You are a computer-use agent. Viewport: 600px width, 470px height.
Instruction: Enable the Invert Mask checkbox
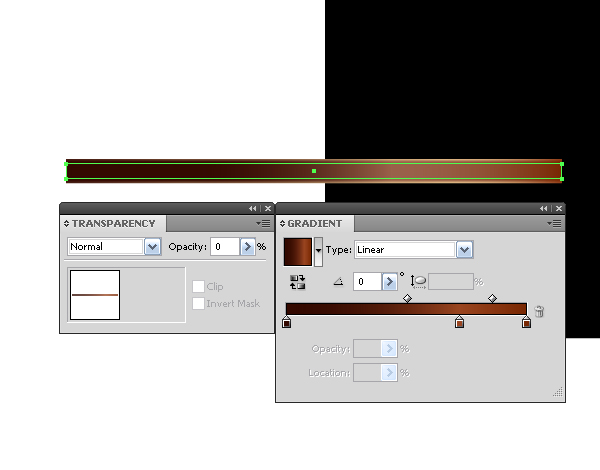pyautogui.click(x=198, y=304)
